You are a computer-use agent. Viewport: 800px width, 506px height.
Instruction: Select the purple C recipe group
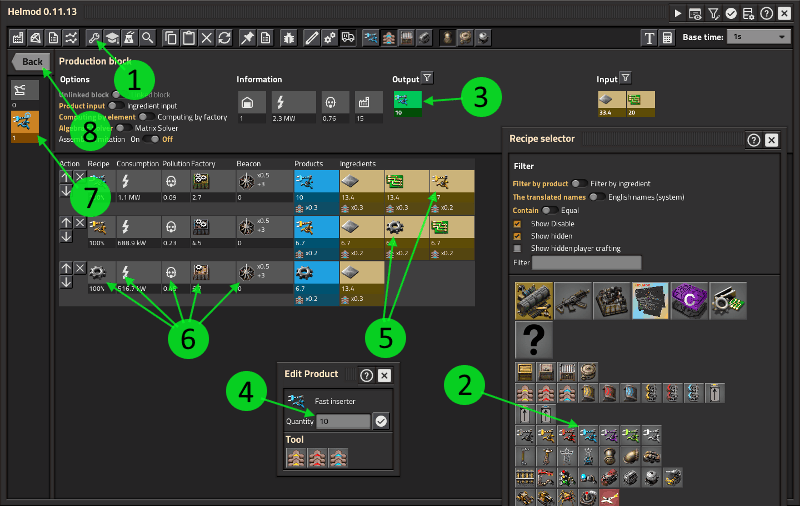(689, 300)
